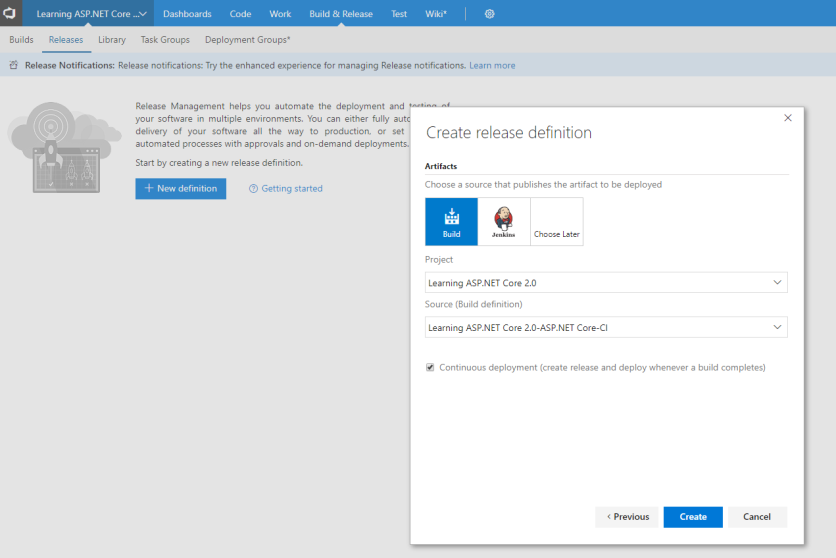Click the 'Create release definition' dialog title
Viewport: 836px width, 558px height.
pyautogui.click(x=509, y=132)
